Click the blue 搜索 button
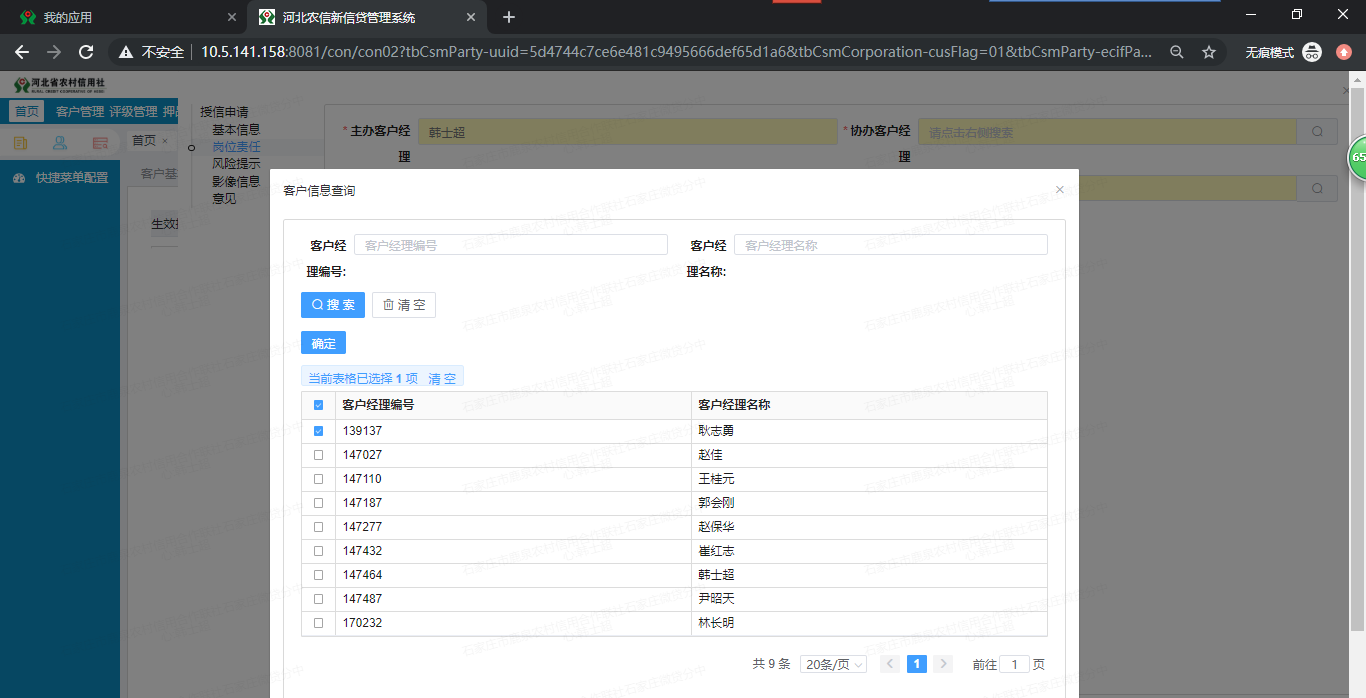 pos(333,305)
